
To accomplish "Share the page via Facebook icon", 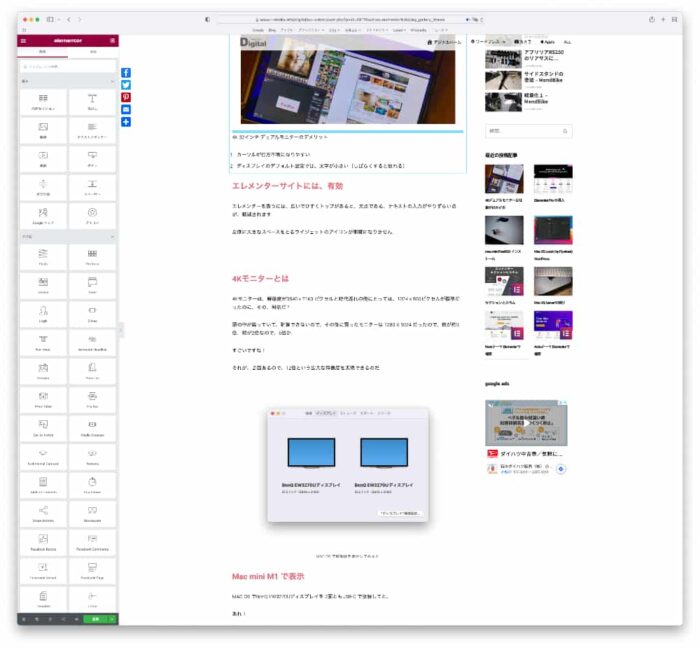I will click(x=126, y=73).
